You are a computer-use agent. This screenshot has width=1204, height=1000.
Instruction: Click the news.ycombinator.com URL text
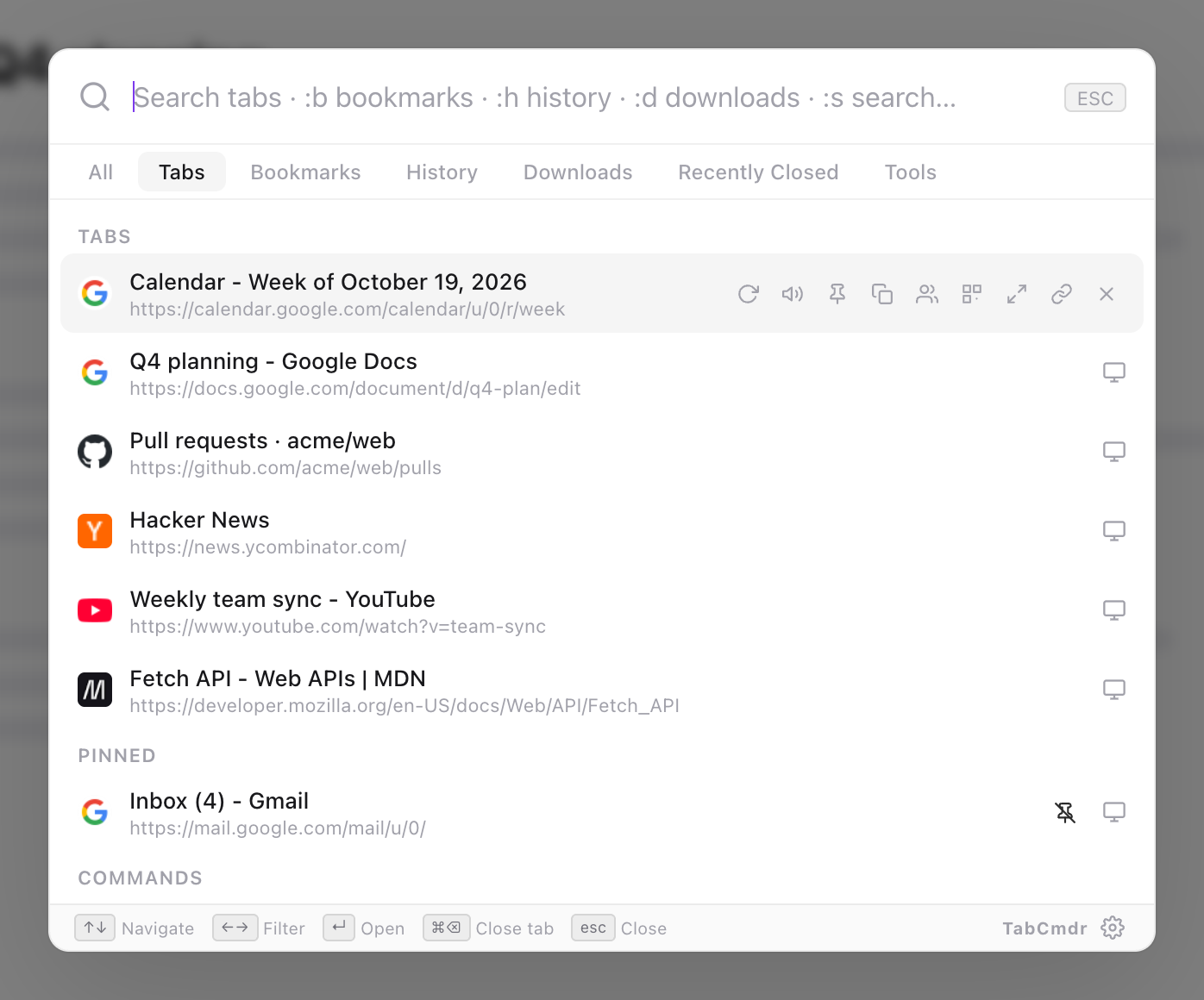[x=268, y=547]
